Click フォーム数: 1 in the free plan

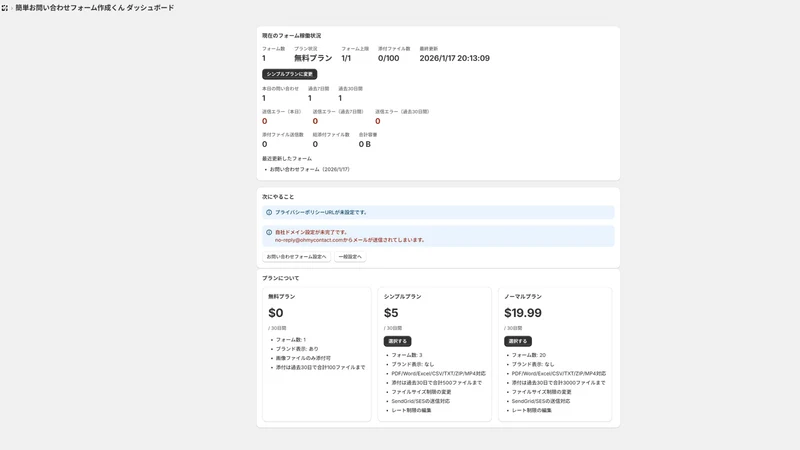pyautogui.click(x=291, y=340)
